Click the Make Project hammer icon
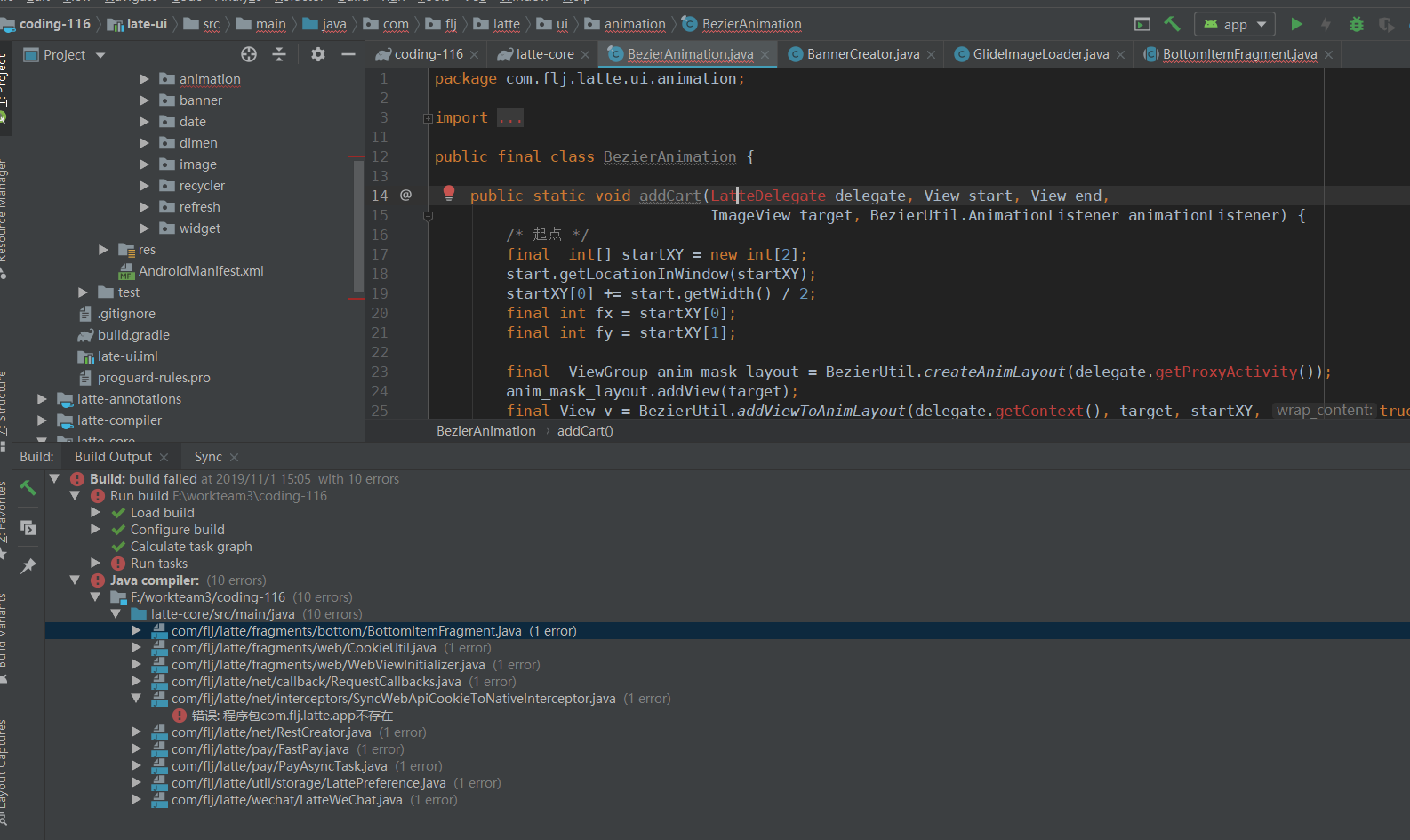1410x840 pixels. point(1172,24)
